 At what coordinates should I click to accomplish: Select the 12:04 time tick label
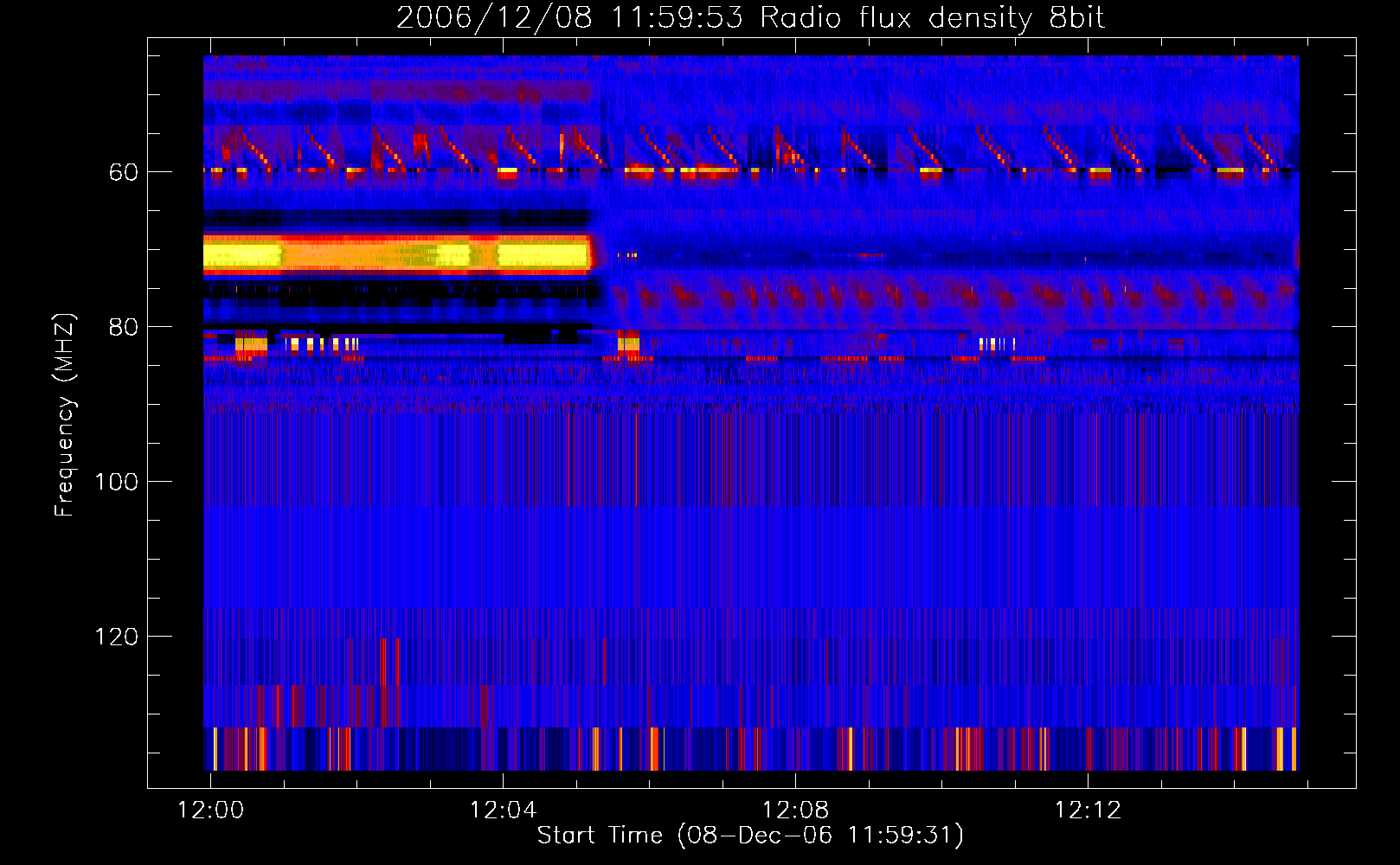pos(503,810)
